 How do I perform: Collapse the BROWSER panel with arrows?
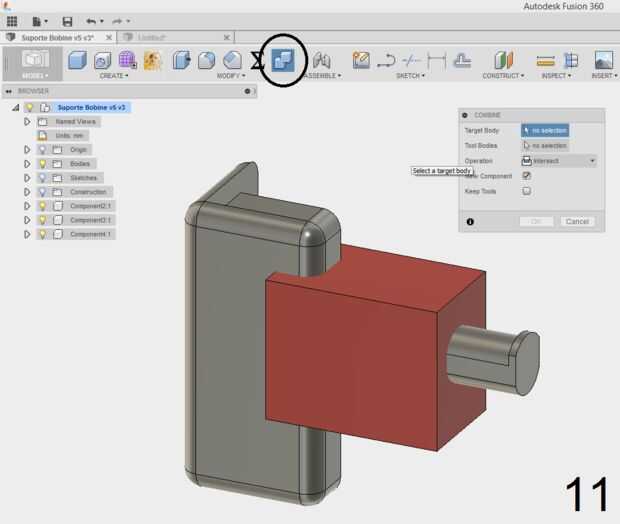[9, 91]
